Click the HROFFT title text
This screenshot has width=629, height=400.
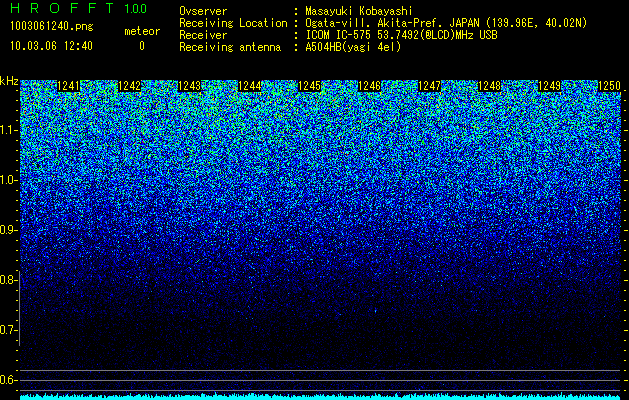[x=62, y=8]
